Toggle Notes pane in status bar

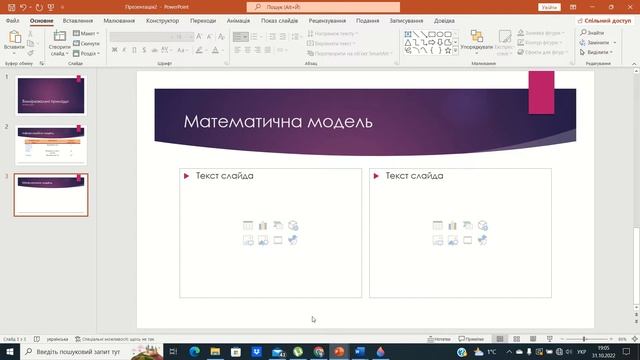point(439,339)
